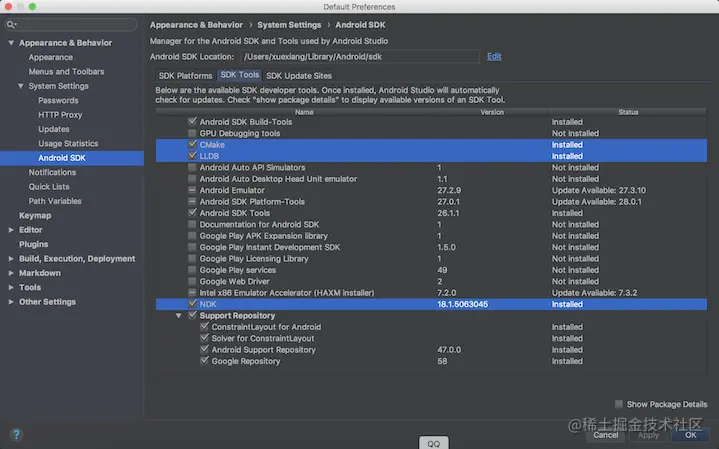Viewport: 719px width, 449px height.
Task: Uncheck the CMake checkbox
Action: click(x=192, y=144)
